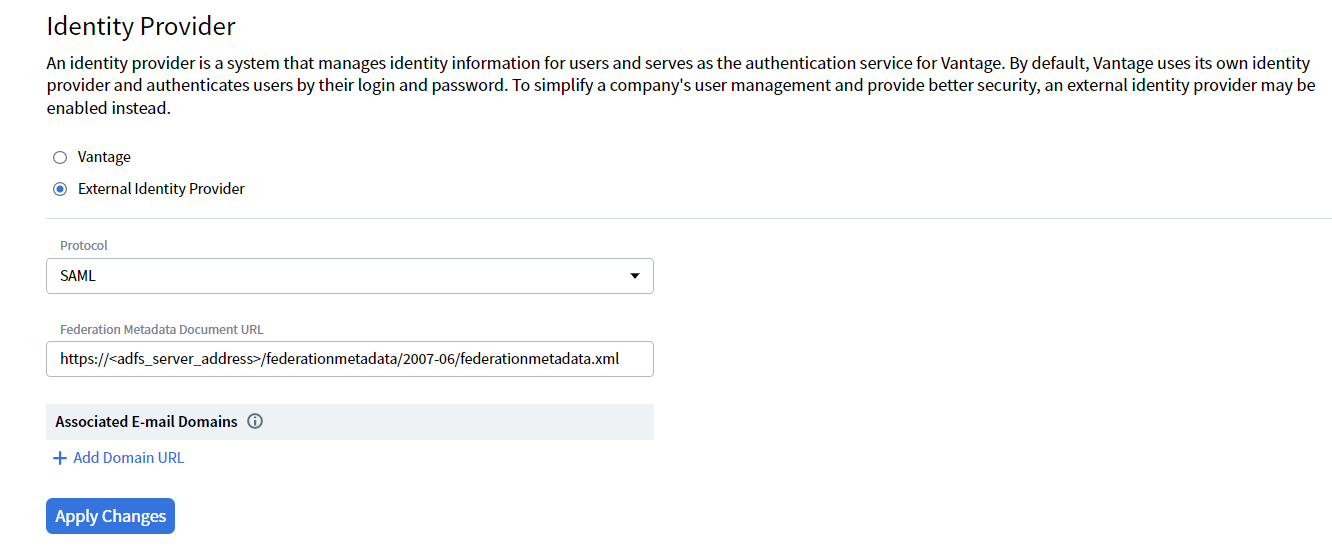1332x557 pixels.
Task: Click the Identity Provider heading
Action: [141, 26]
